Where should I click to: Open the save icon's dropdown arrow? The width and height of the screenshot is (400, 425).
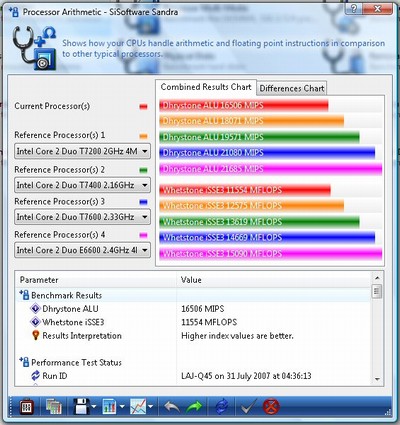pyautogui.click(x=94, y=407)
